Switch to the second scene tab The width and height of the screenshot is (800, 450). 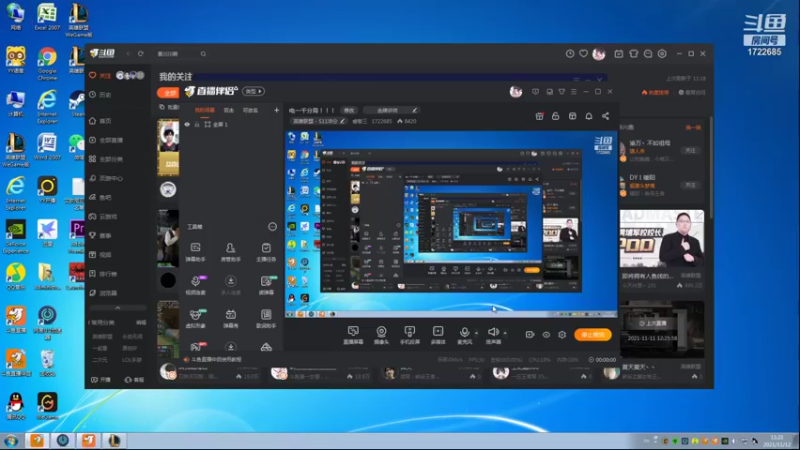pos(229,110)
